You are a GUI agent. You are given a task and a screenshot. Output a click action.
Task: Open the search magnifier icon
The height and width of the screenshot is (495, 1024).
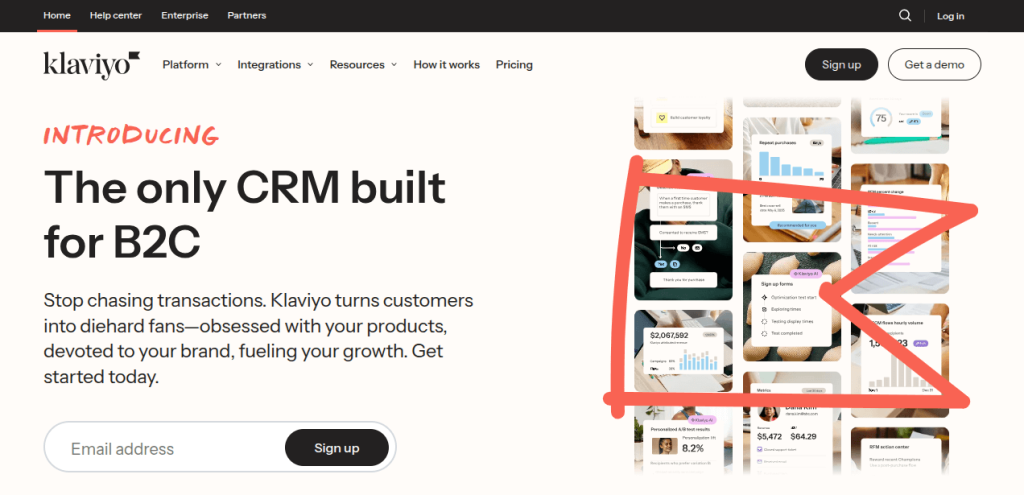904,16
